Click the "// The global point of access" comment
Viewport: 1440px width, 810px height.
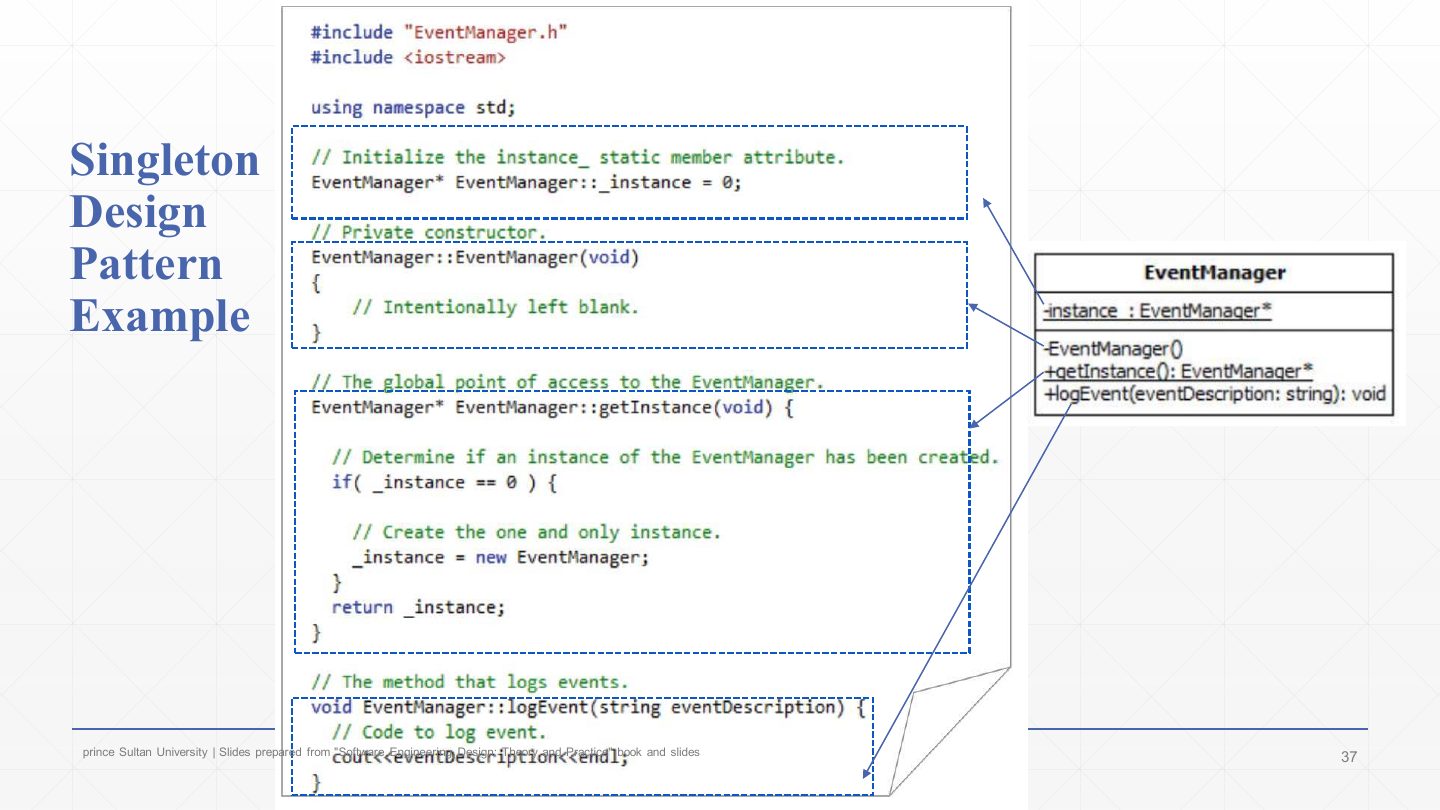coord(569,382)
